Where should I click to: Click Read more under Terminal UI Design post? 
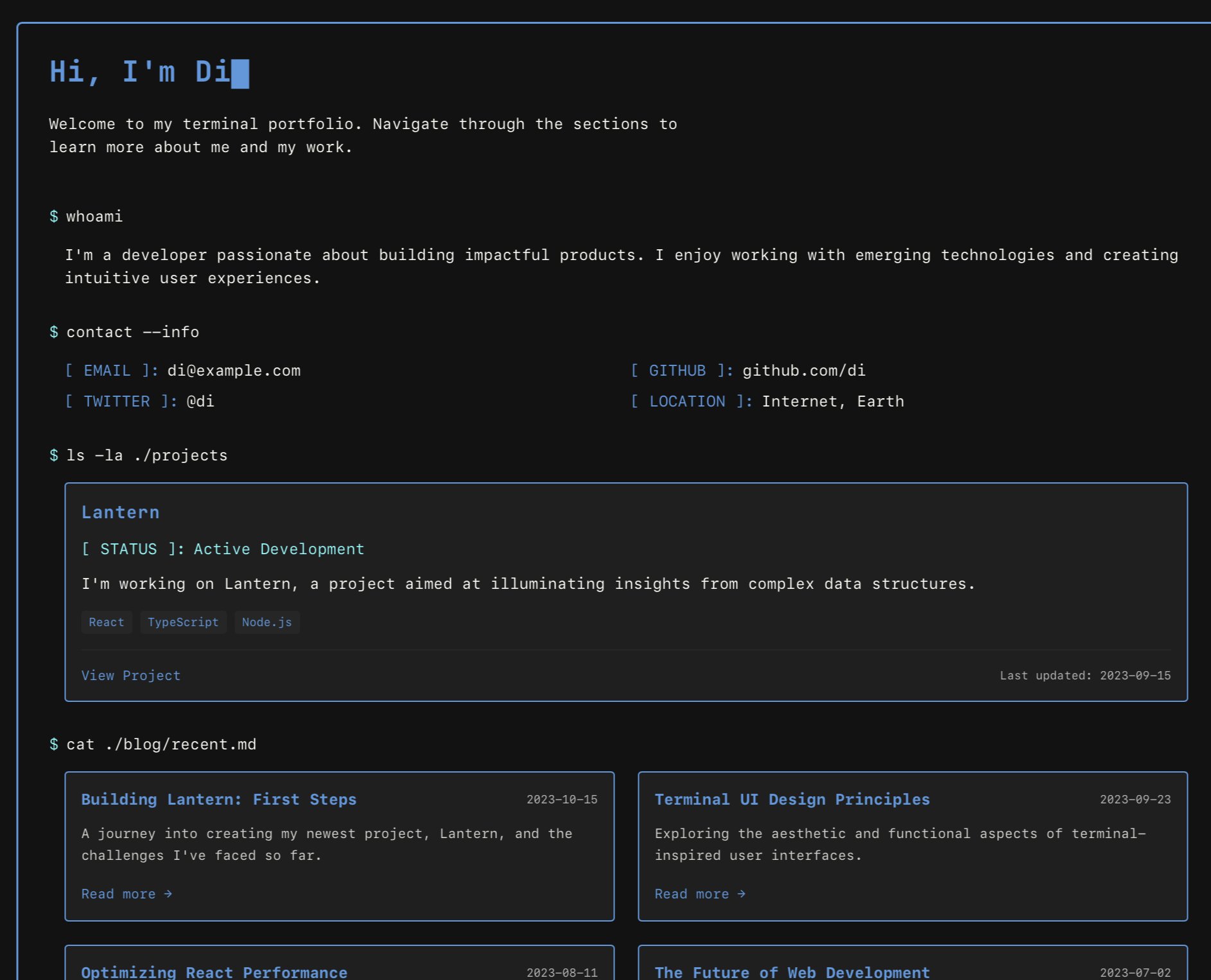tap(700, 894)
